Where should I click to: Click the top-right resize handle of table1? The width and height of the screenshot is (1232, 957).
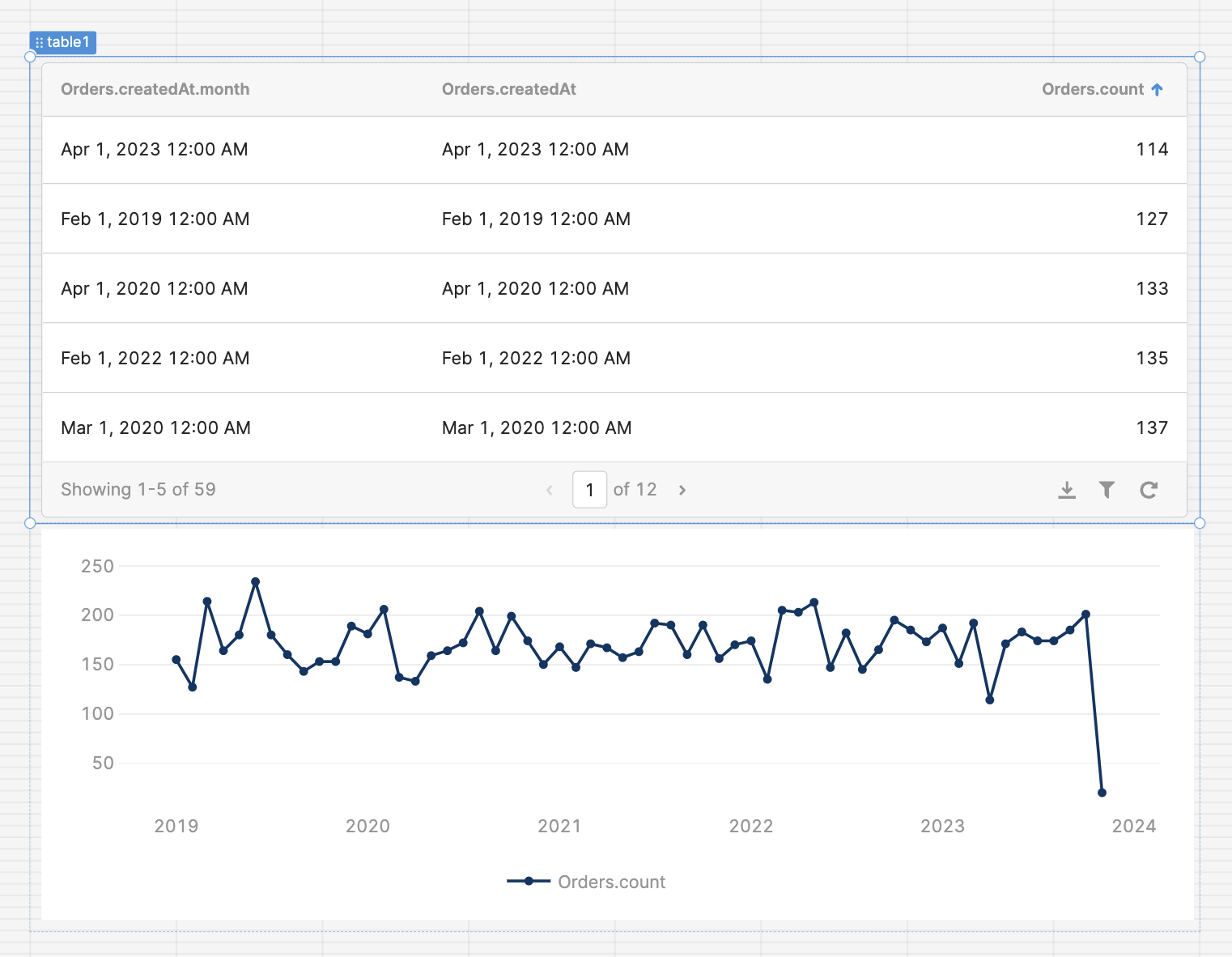coord(1200,57)
